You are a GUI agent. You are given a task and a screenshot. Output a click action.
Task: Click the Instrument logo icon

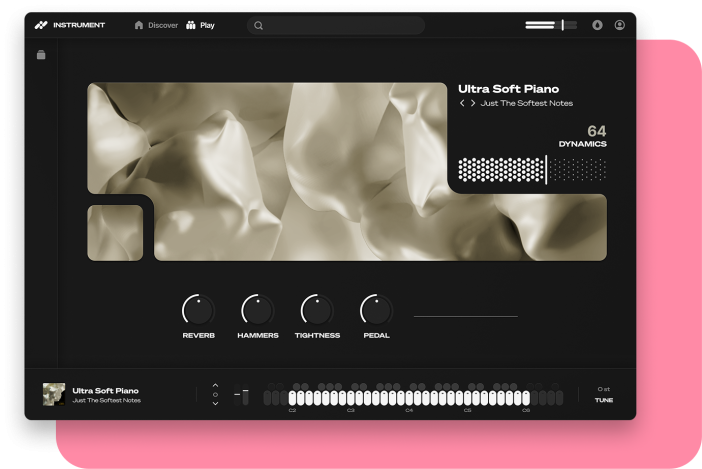41,25
